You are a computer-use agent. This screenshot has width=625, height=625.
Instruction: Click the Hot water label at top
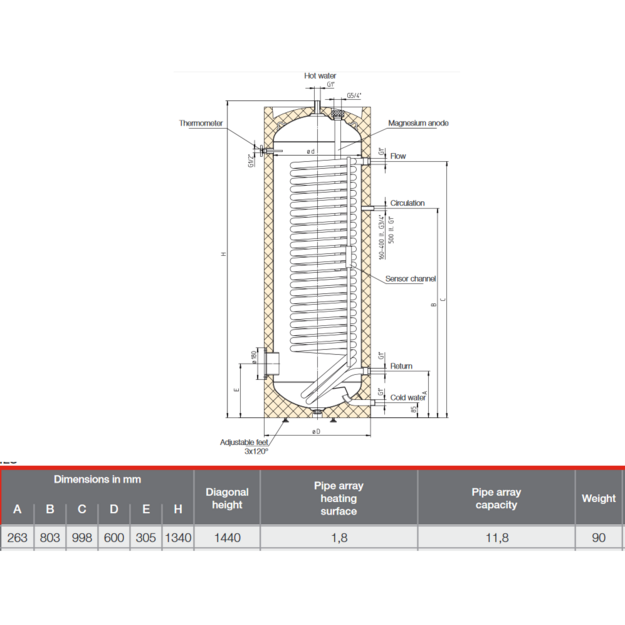(320, 75)
